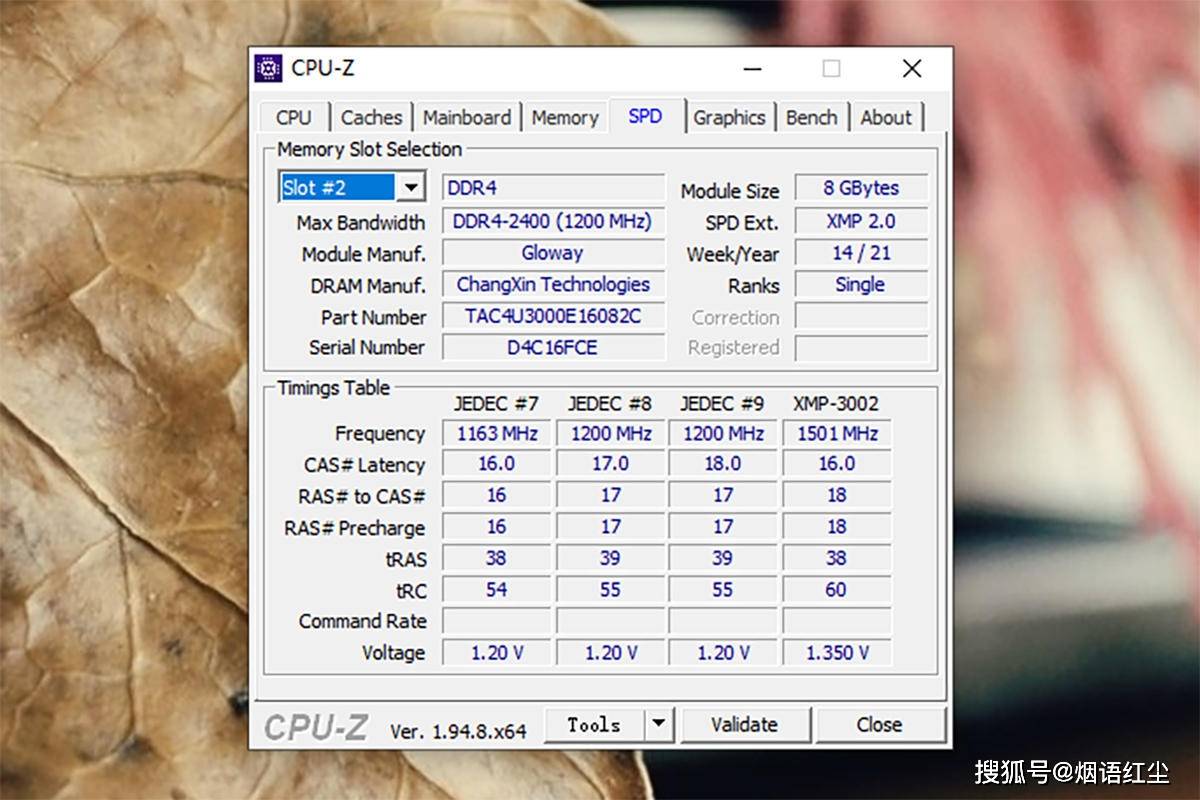Click the Close button at bottom

[x=880, y=725]
